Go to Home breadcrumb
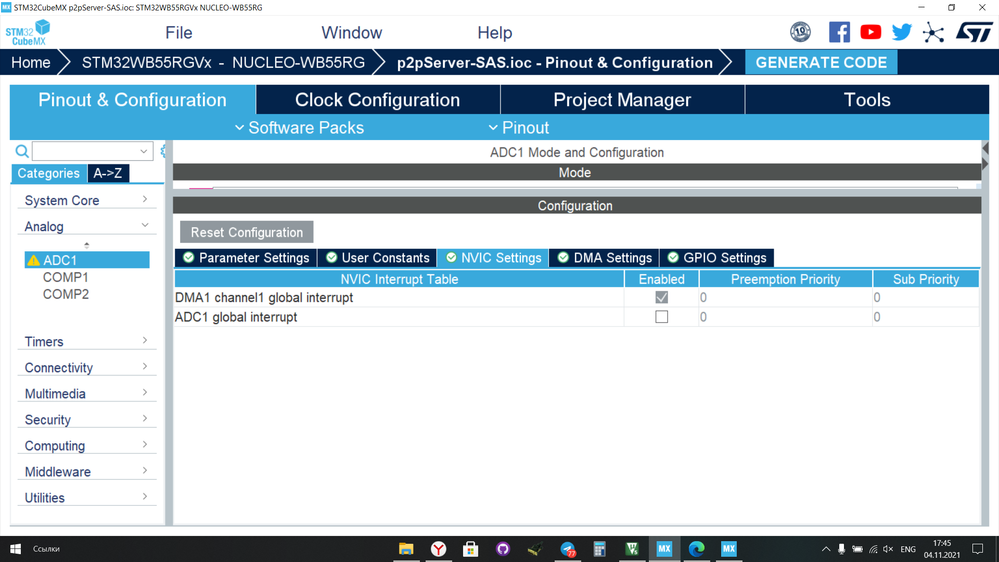This screenshot has width=999, height=562. 31,62
